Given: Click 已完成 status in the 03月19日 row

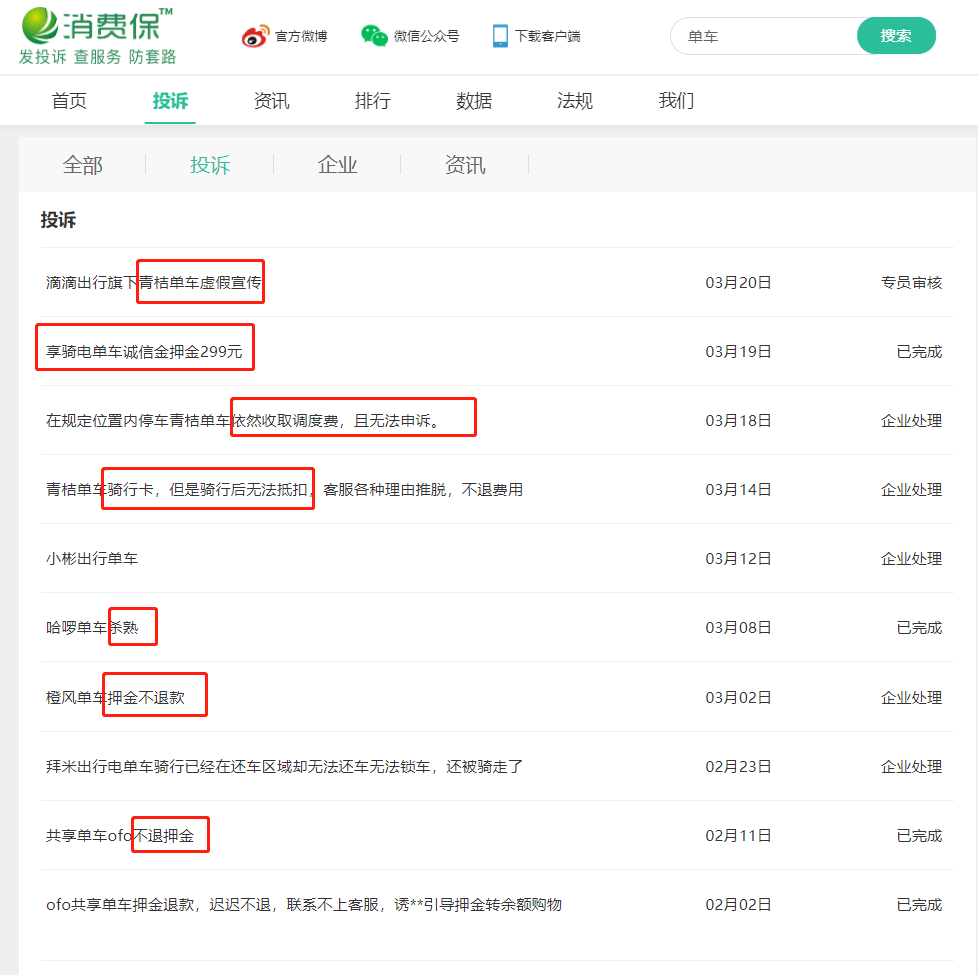Looking at the screenshot, I should [x=919, y=352].
